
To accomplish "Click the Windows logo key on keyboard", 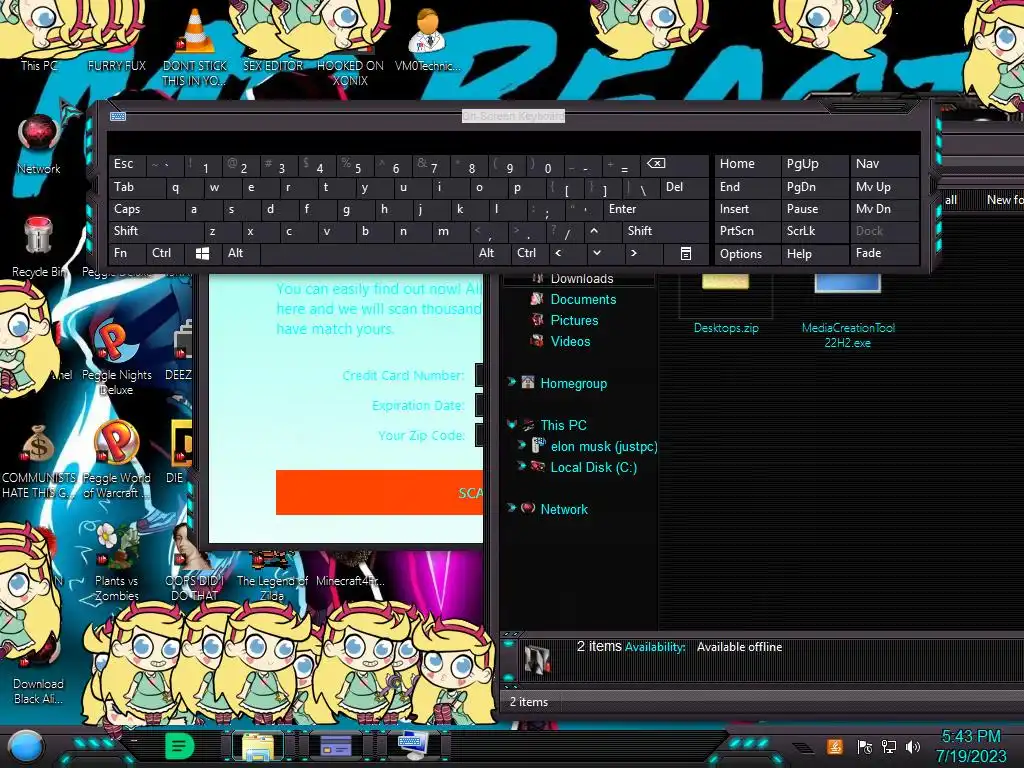I will tap(202, 253).
